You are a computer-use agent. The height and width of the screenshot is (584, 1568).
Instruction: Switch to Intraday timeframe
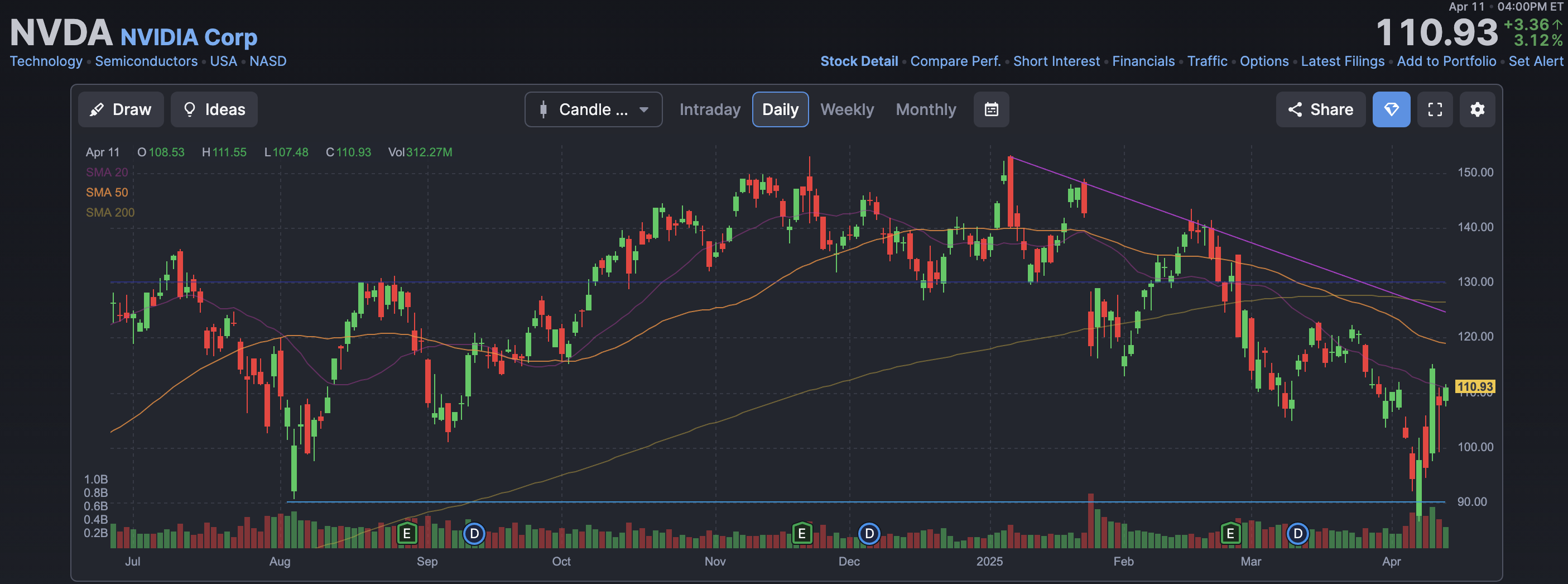[709, 109]
